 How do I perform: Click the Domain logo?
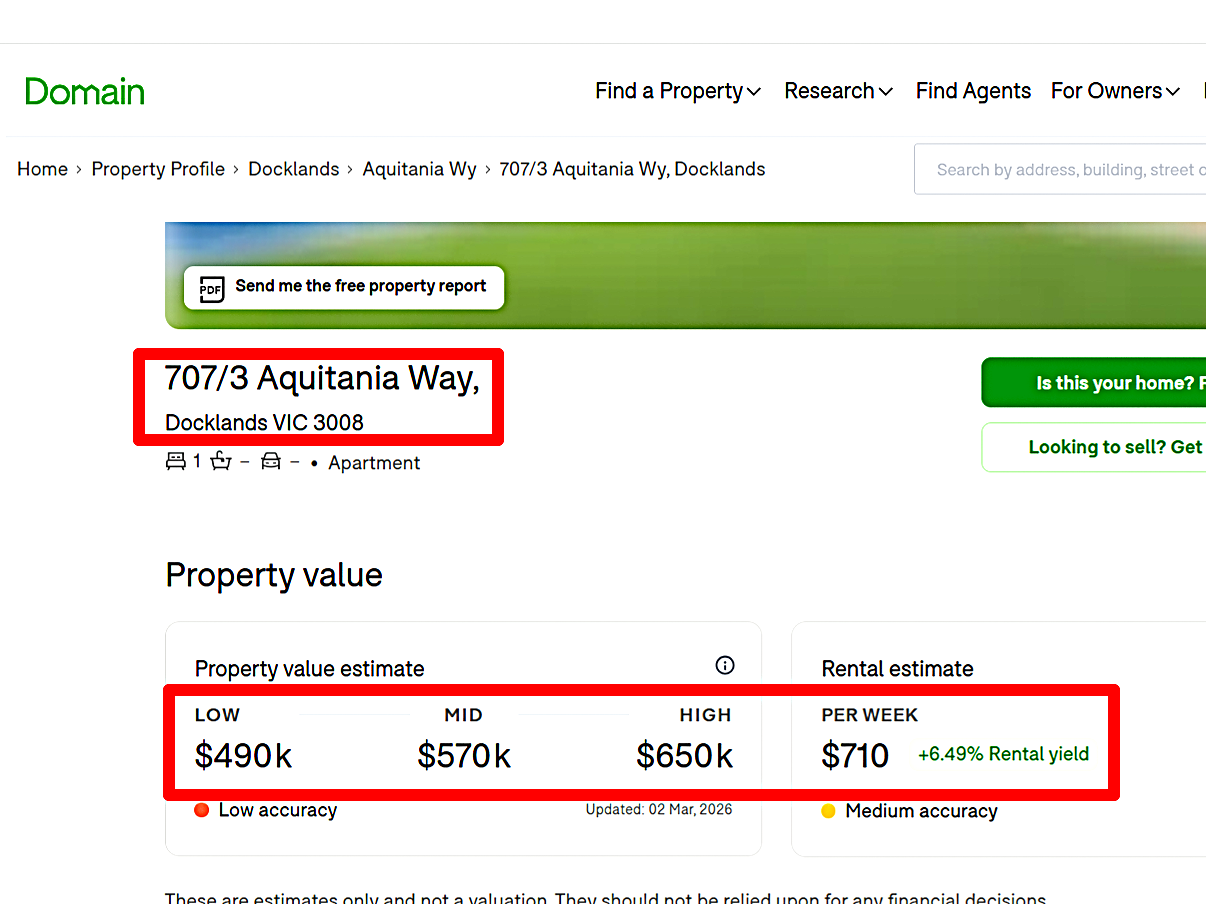click(x=85, y=92)
